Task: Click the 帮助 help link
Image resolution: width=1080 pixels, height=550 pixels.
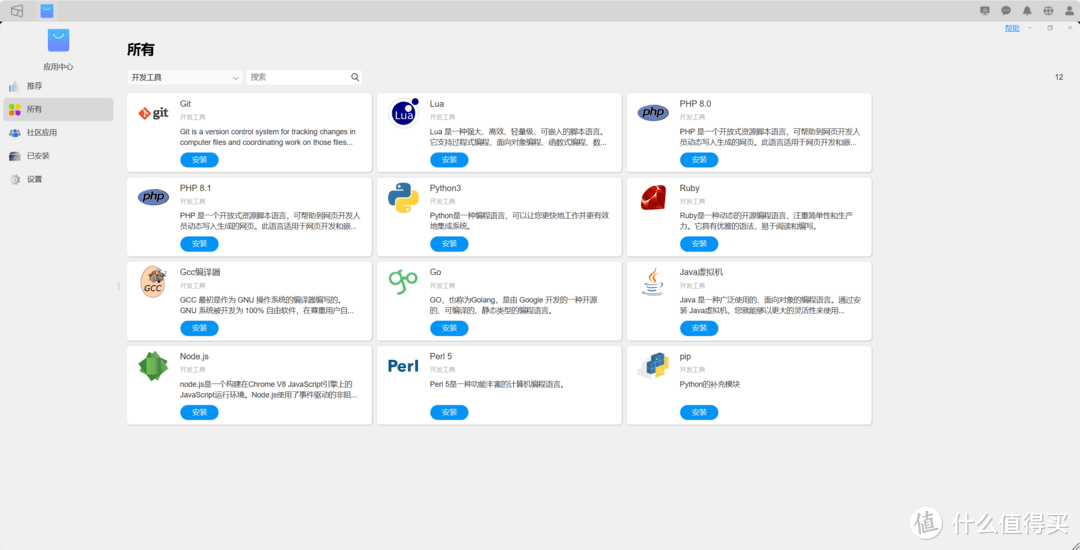Action: [1012, 28]
